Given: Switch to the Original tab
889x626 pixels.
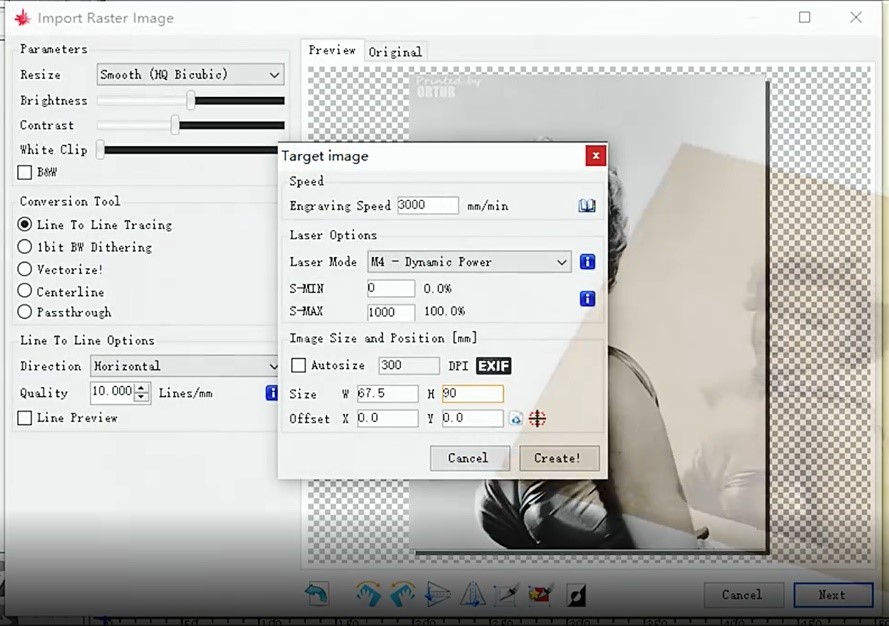Looking at the screenshot, I should [395, 52].
